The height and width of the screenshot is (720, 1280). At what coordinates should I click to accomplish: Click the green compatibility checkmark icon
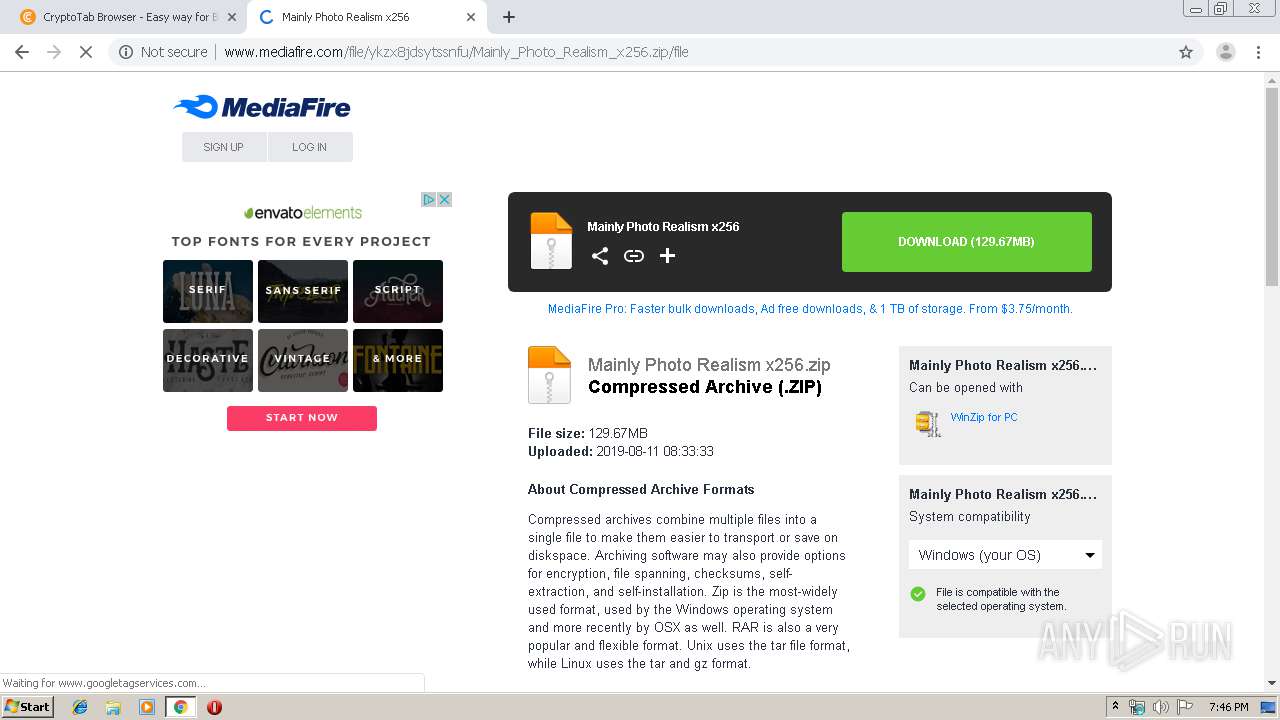918,594
